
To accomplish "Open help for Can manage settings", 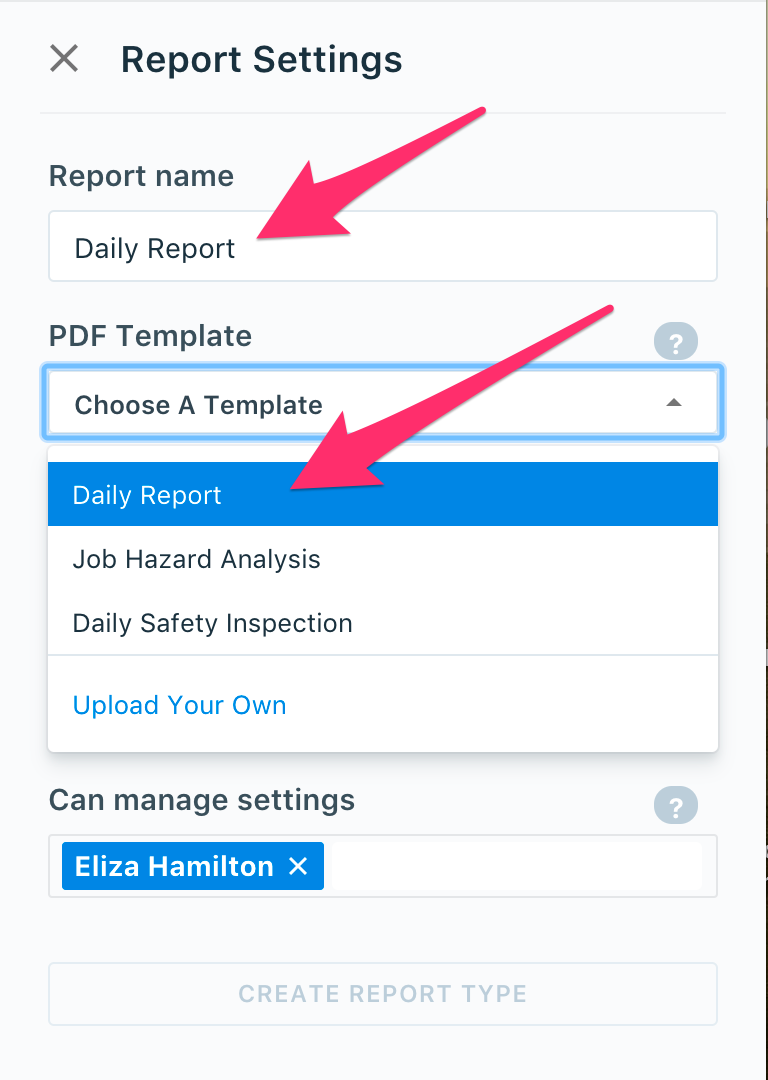I will pos(675,805).
